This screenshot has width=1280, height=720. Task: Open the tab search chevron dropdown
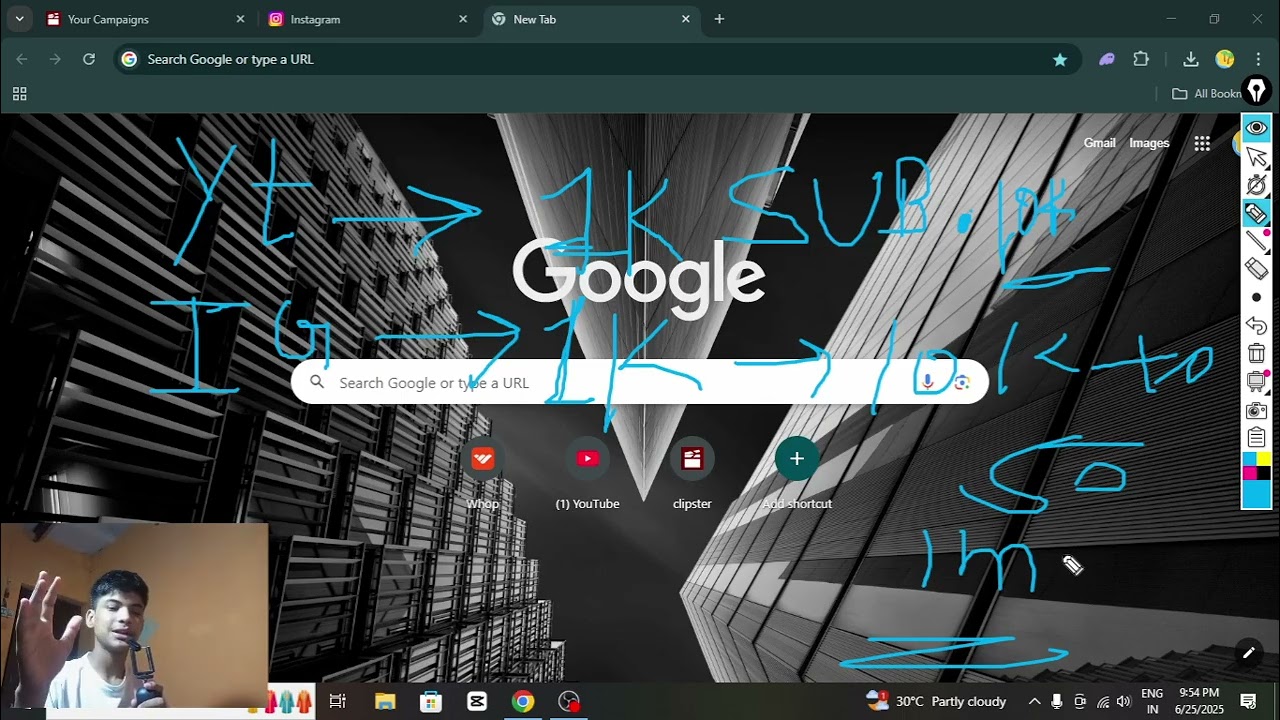coord(19,19)
